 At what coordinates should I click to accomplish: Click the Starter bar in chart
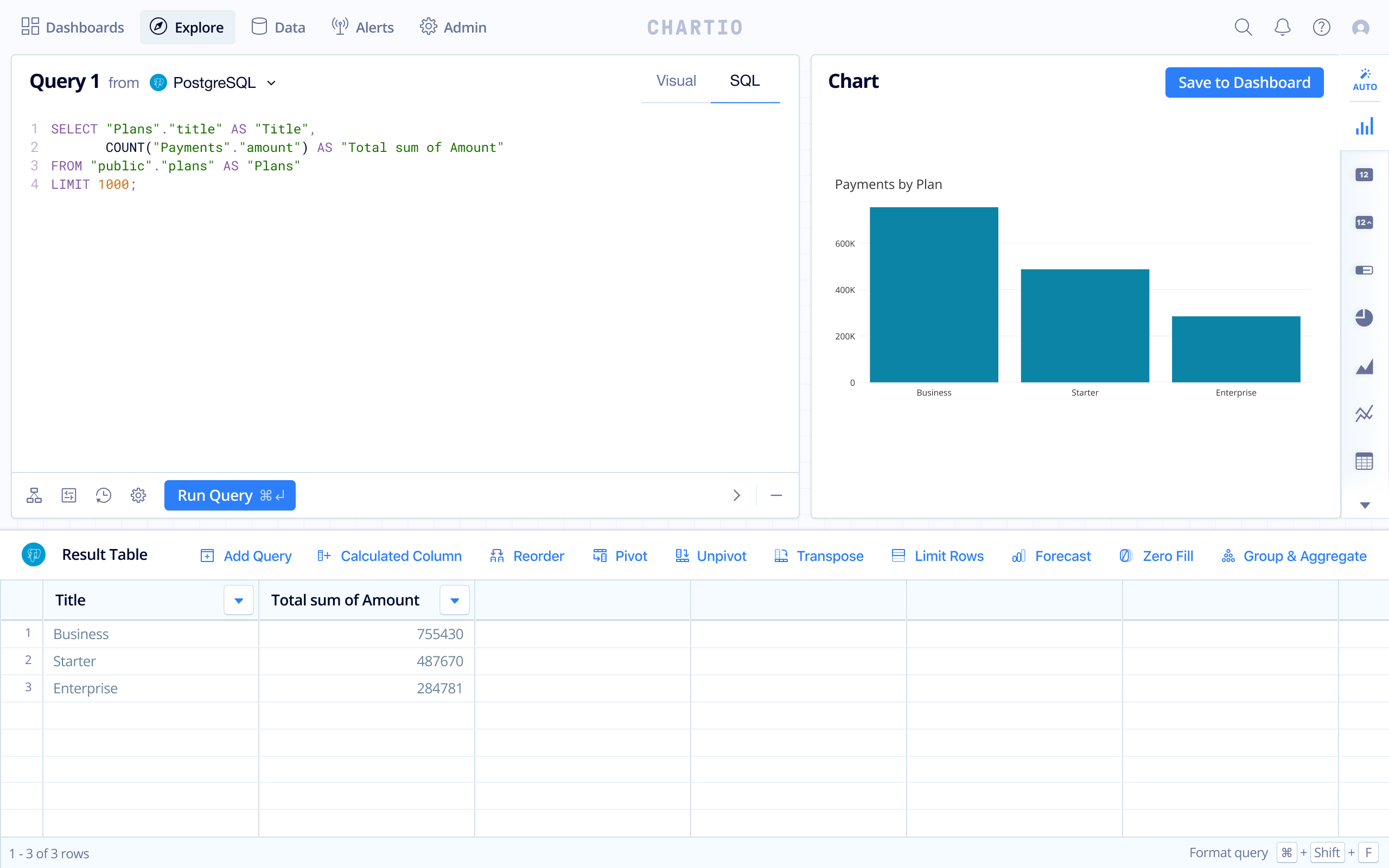[1085, 325]
